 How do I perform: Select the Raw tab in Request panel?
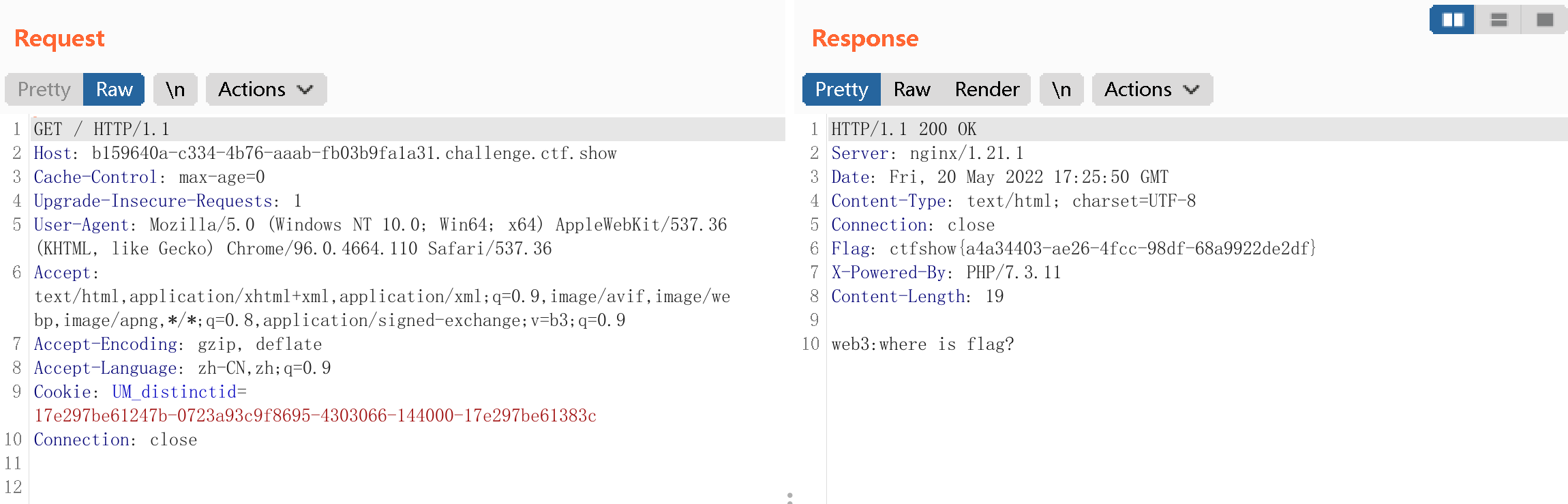pos(114,89)
